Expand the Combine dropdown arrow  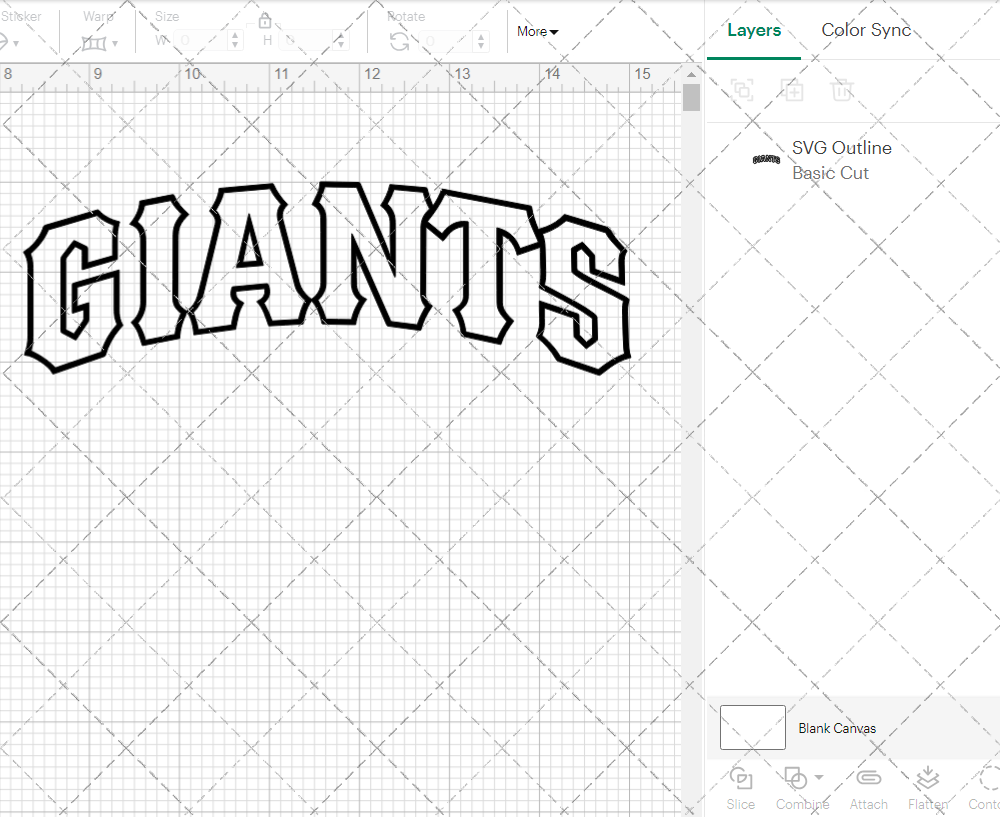[819, 777]
